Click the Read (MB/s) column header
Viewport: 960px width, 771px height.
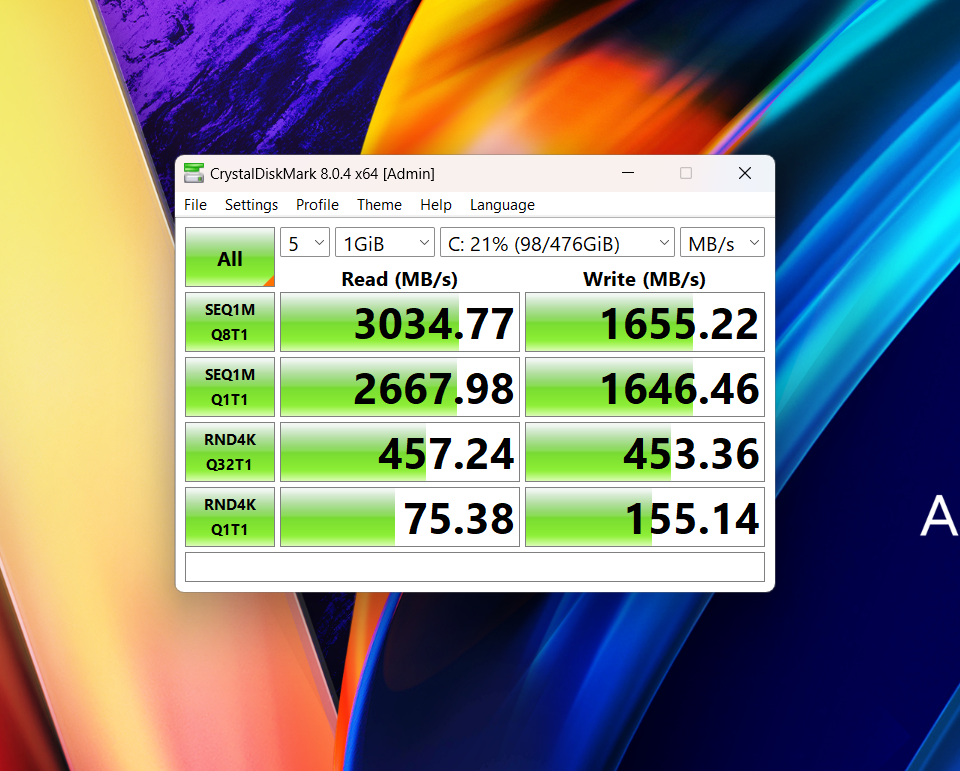[x=399, y=279]
